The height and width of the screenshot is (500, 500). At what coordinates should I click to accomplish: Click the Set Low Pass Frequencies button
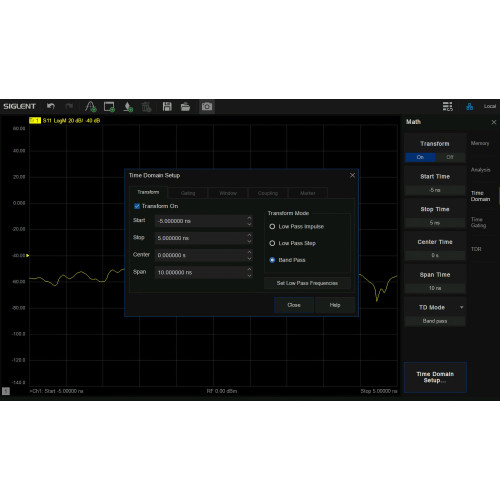[x=307, y=283]
